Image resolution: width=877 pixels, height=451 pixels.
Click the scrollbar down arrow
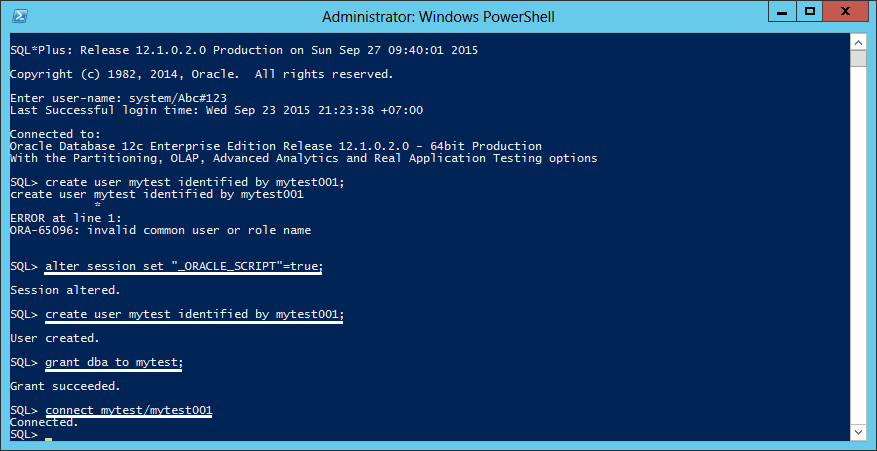pos(857,433)
